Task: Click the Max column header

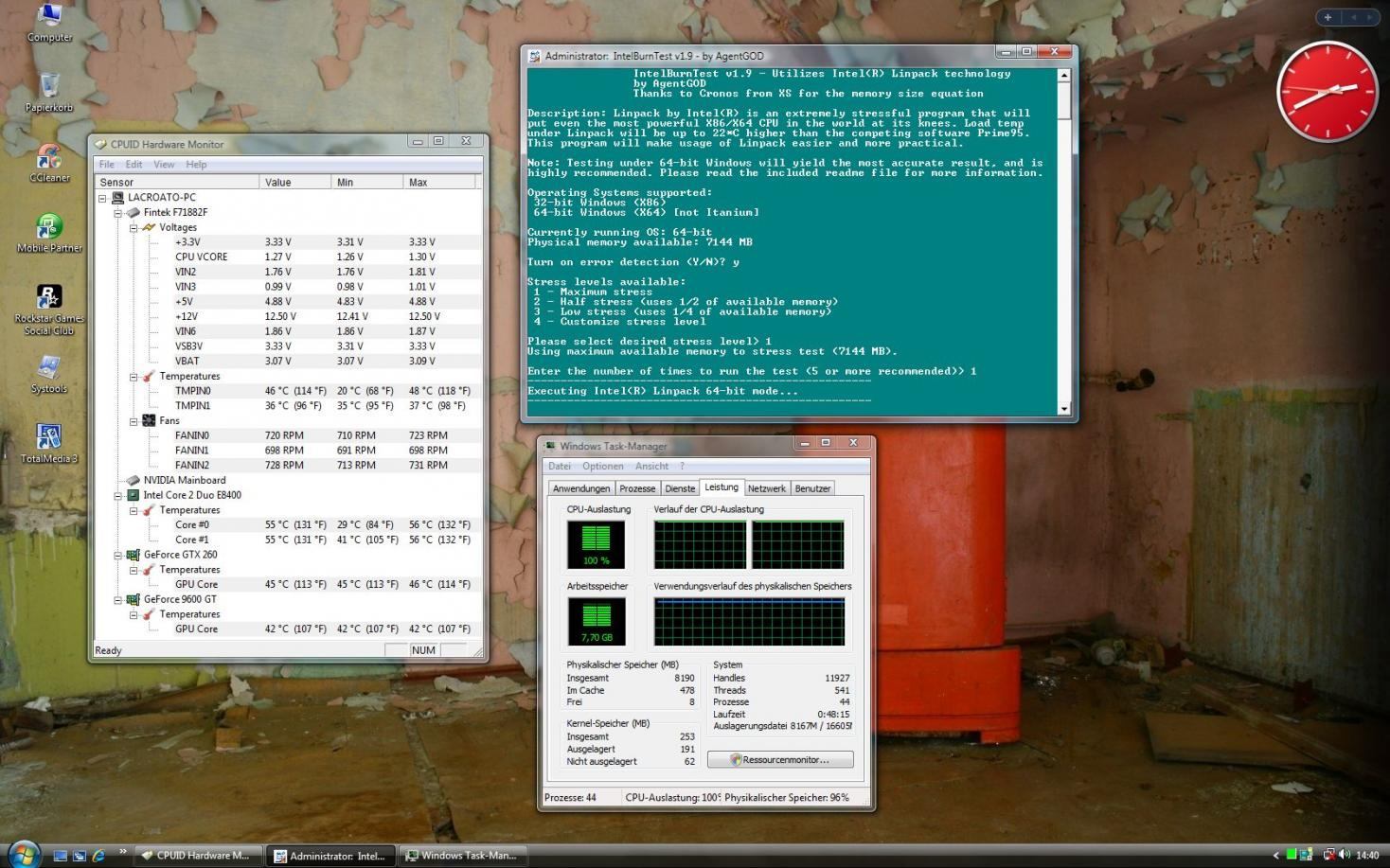Action: pyautogui.click(x=440, y=182)
